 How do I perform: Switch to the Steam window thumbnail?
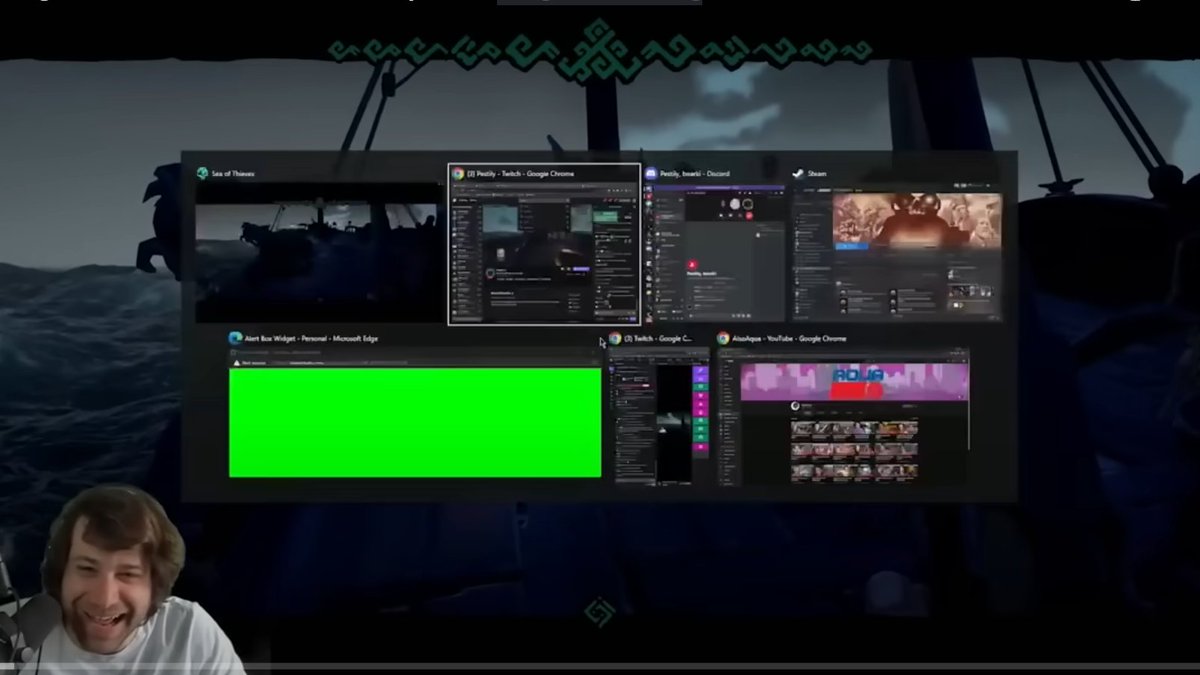click(x=897, y=252)
